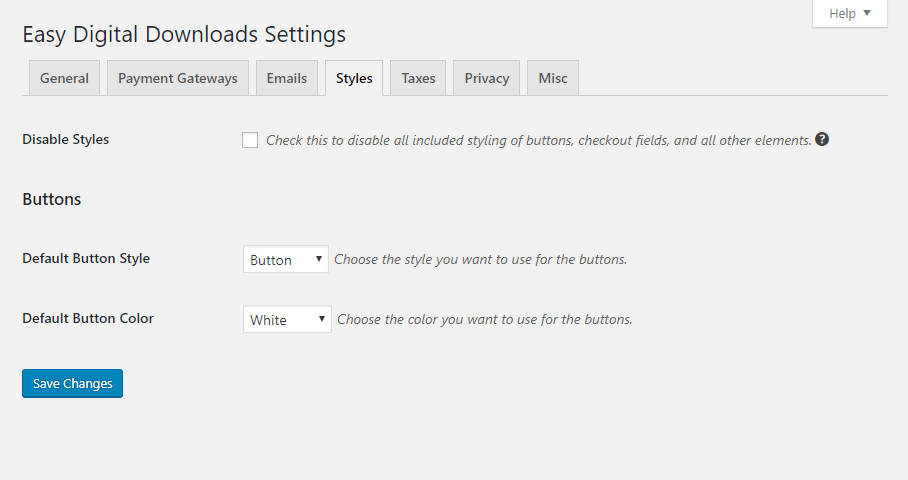Click the question mark tooltip icon
This screenshot has height=480, width=908.
(822, 139)
